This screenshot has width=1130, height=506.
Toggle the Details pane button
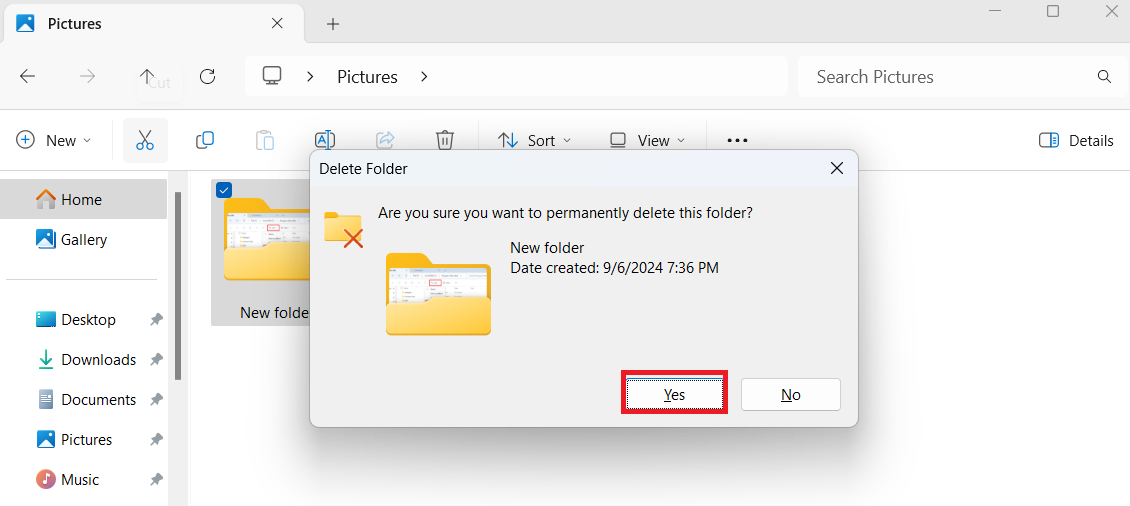click(1076, 141)
